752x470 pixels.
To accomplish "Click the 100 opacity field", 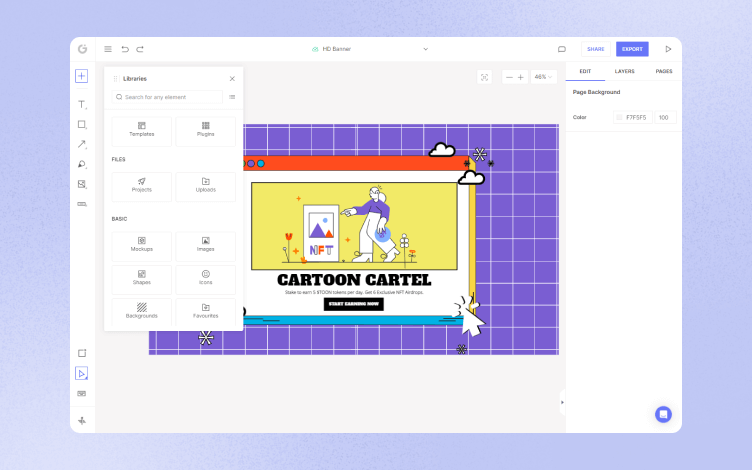I will (x=665, y=118).
